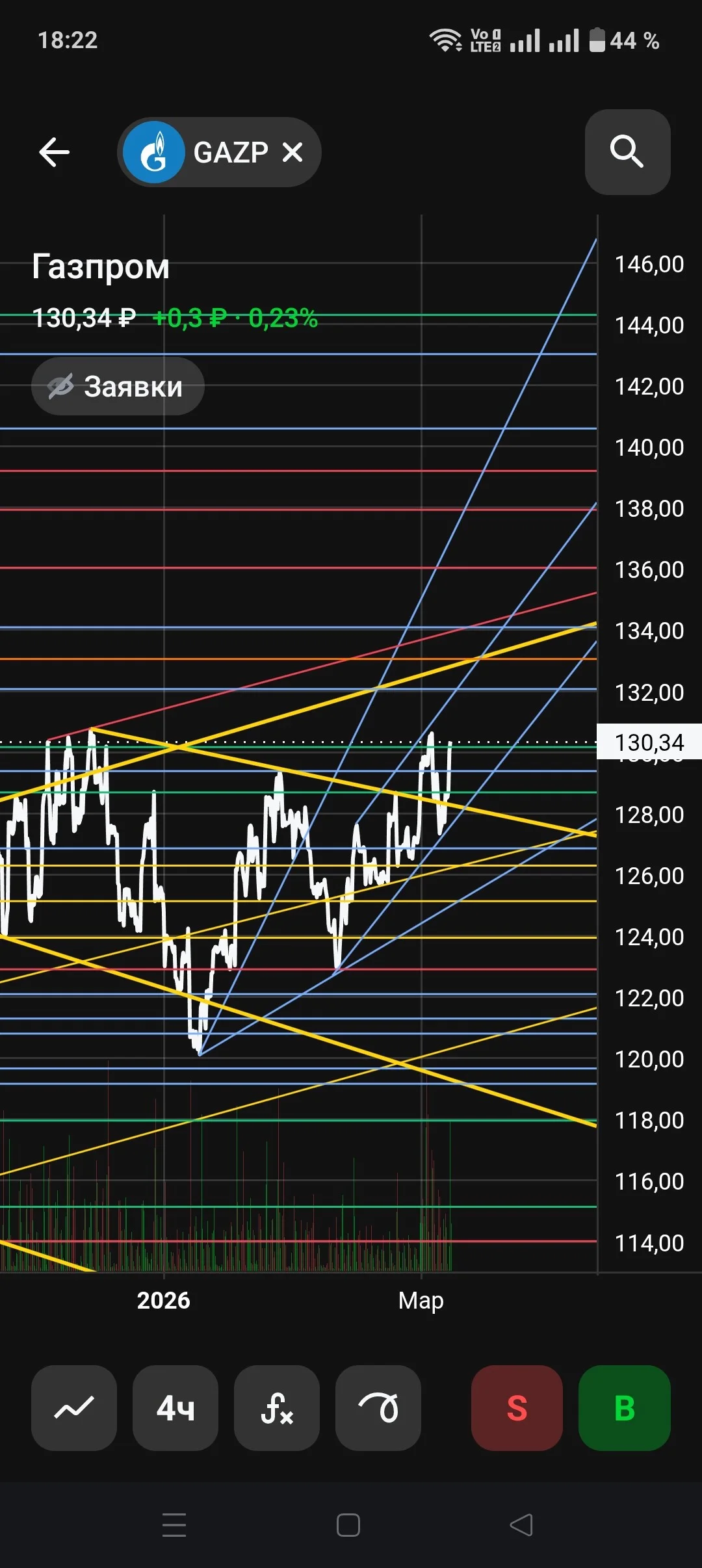Tap the Газпром title text
Image resolution: width=702 pixels, height=1568 pixels.
click(101, 267)
